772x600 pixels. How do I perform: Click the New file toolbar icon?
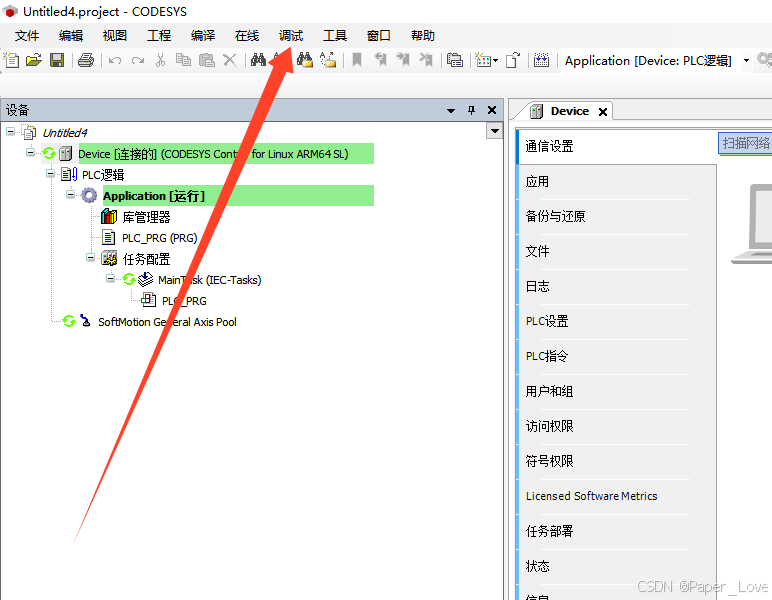point(11,60)
